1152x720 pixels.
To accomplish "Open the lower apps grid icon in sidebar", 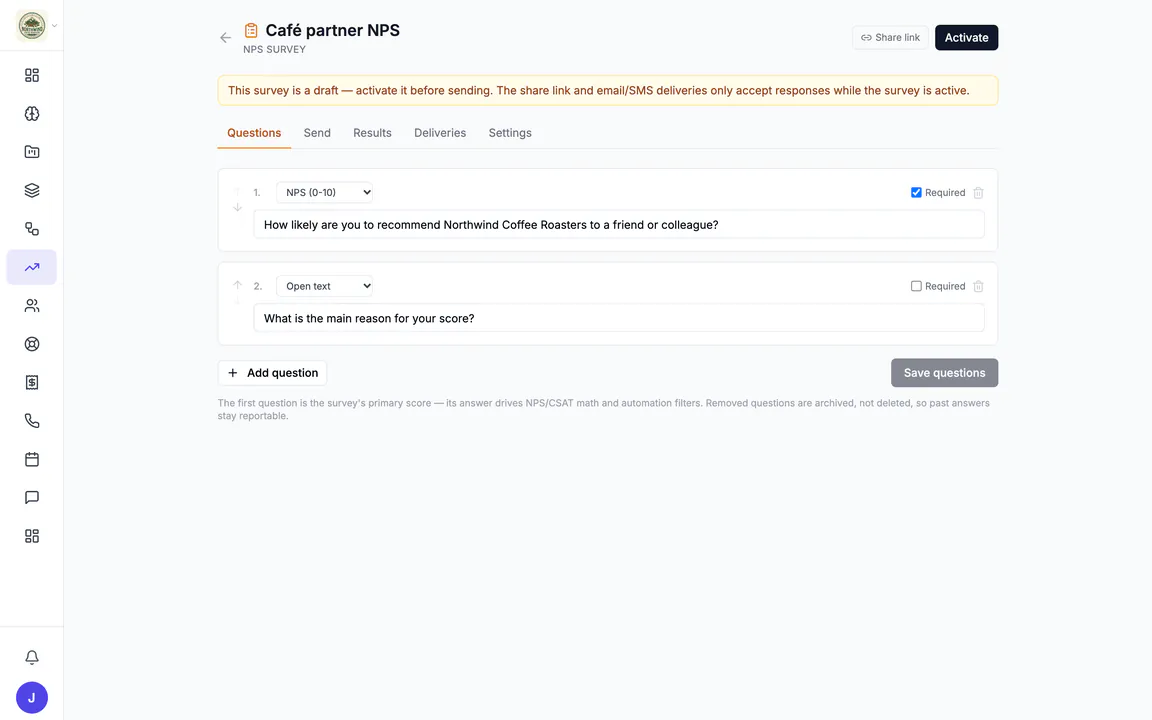I will [x=32, y=536].
